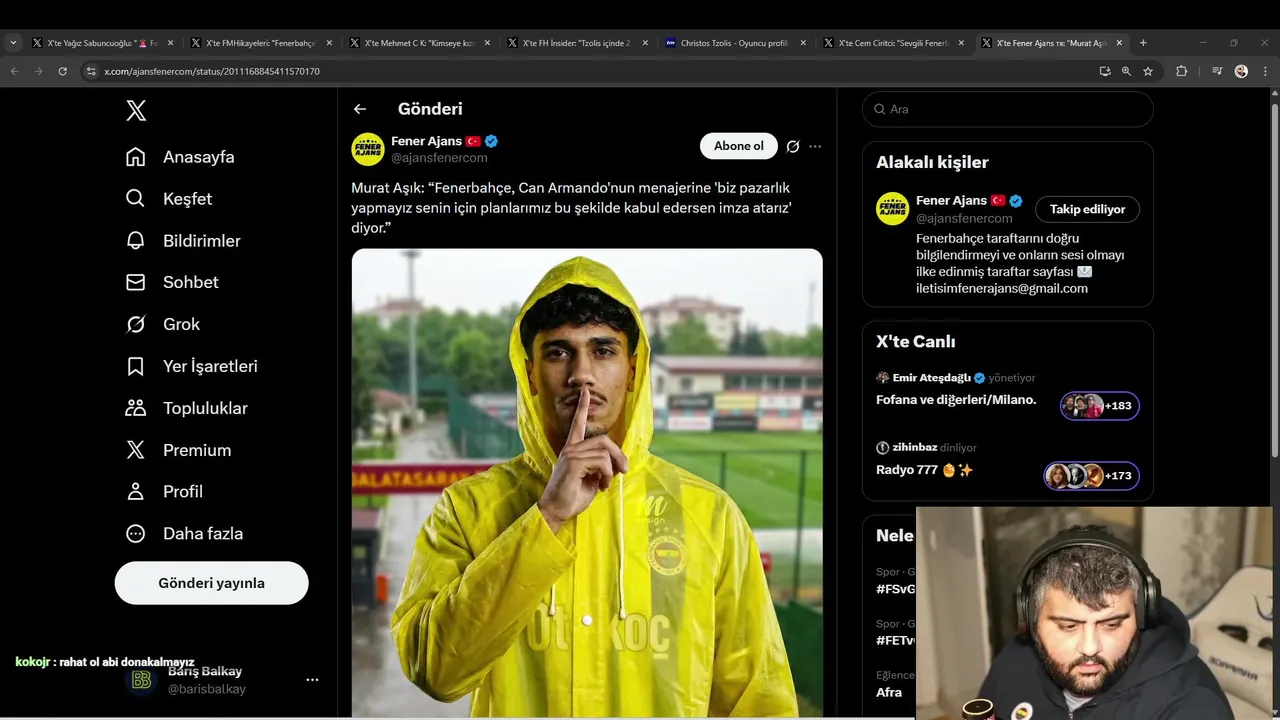The height and width of the screenshot is (720, 1280).
Task: Open a new browser tab
Action: click(x=1143, y=43)
